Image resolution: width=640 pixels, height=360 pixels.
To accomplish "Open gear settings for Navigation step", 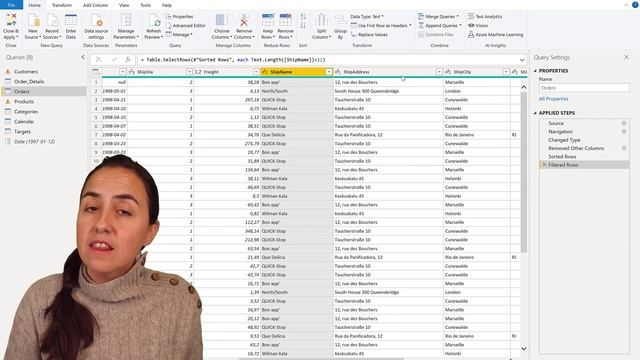I will click(x=624, y=131).
